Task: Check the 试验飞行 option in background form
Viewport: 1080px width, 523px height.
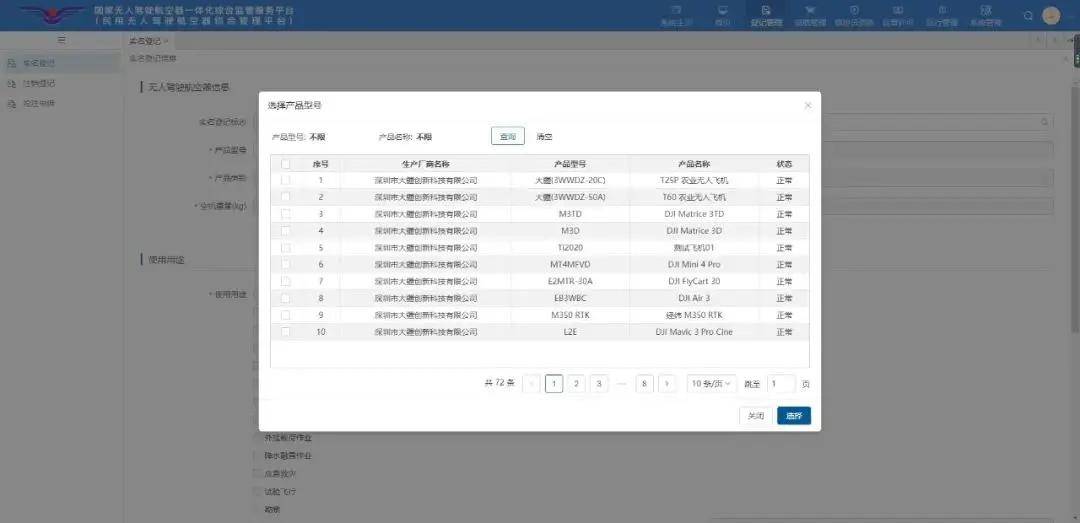Action: [258, 492]
